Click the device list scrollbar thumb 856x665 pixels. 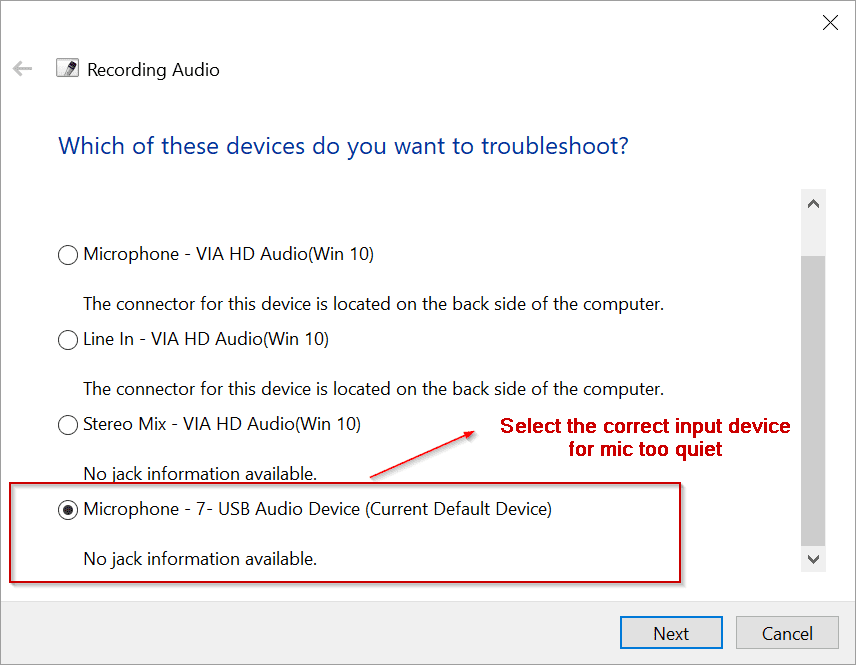[813, 400]
